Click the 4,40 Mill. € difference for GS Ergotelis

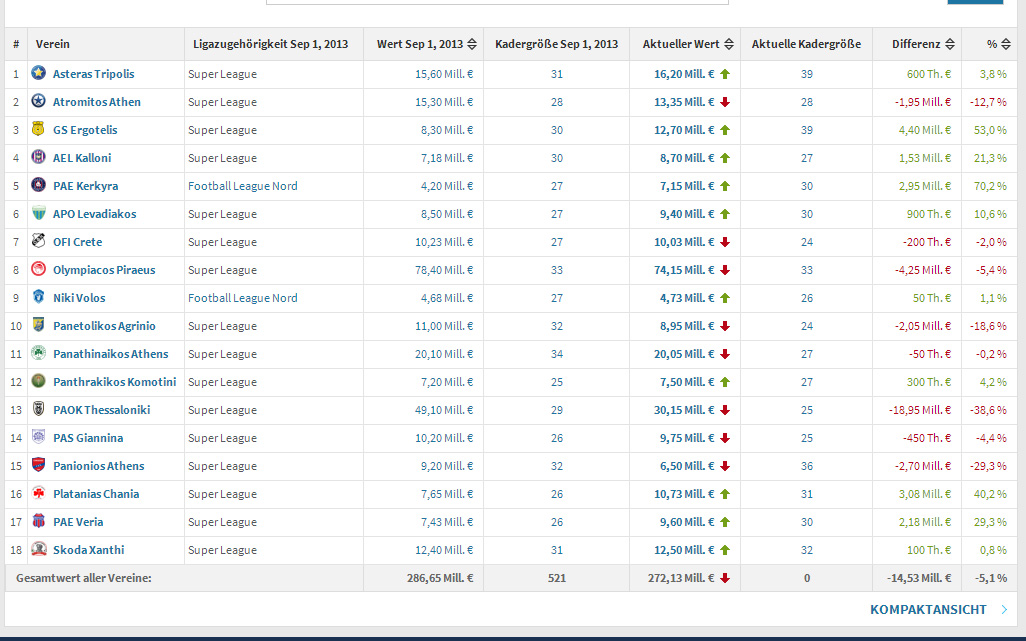pos(925,130)
